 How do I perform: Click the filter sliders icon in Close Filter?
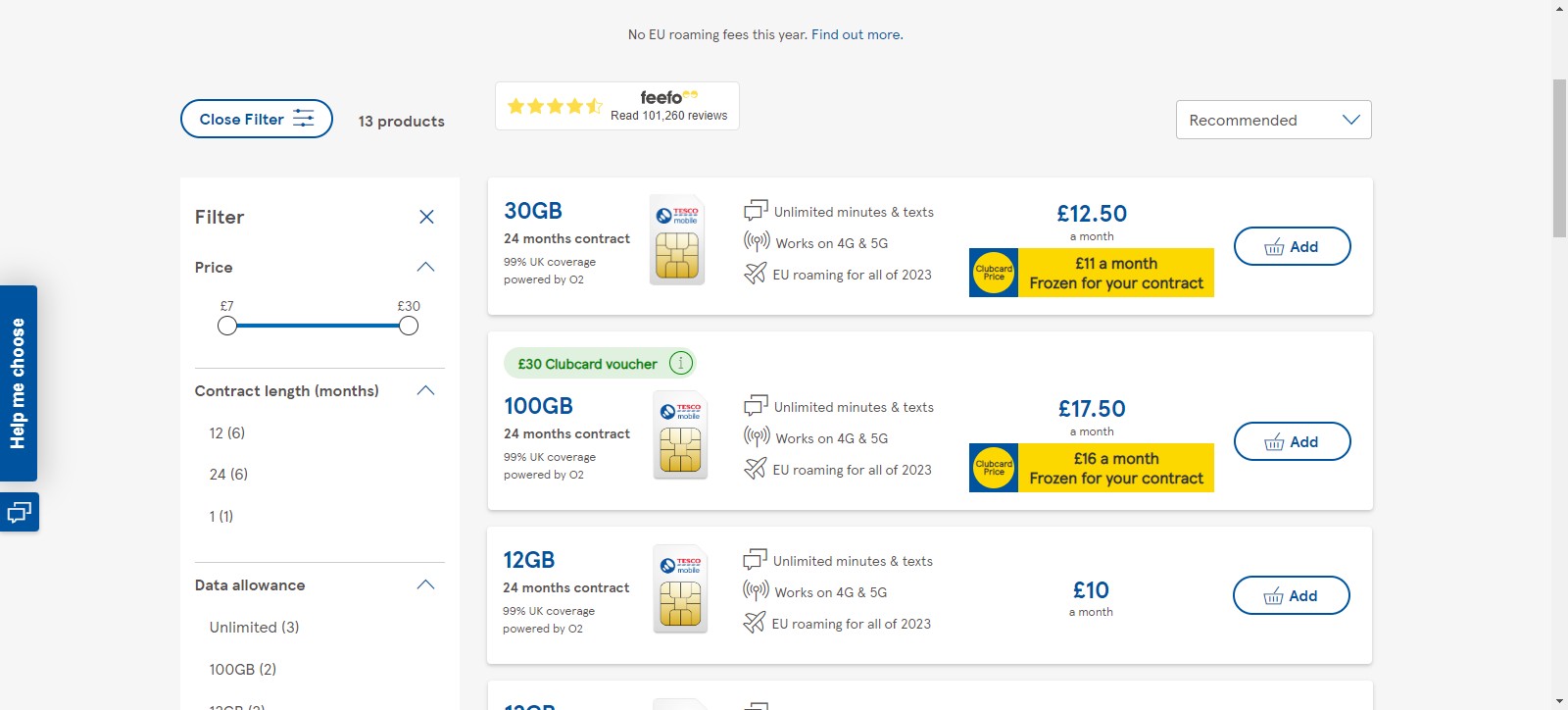pyautogui.click(x=304, y=119)
